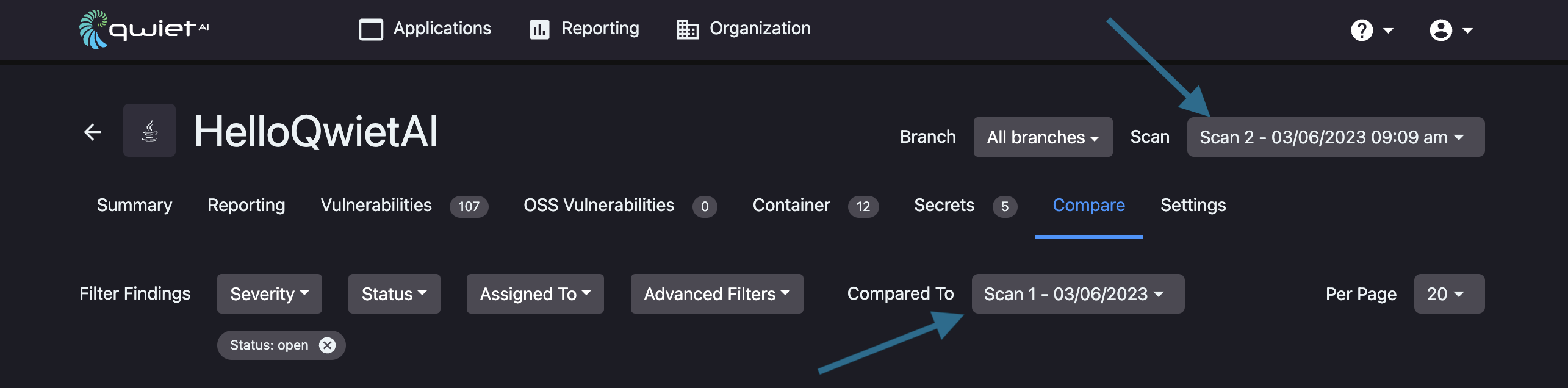The width and height of the screenshot is (1568, 388).
Task: Select the Compare tab
Action: pyautogui.click(x=1089, y=205)
